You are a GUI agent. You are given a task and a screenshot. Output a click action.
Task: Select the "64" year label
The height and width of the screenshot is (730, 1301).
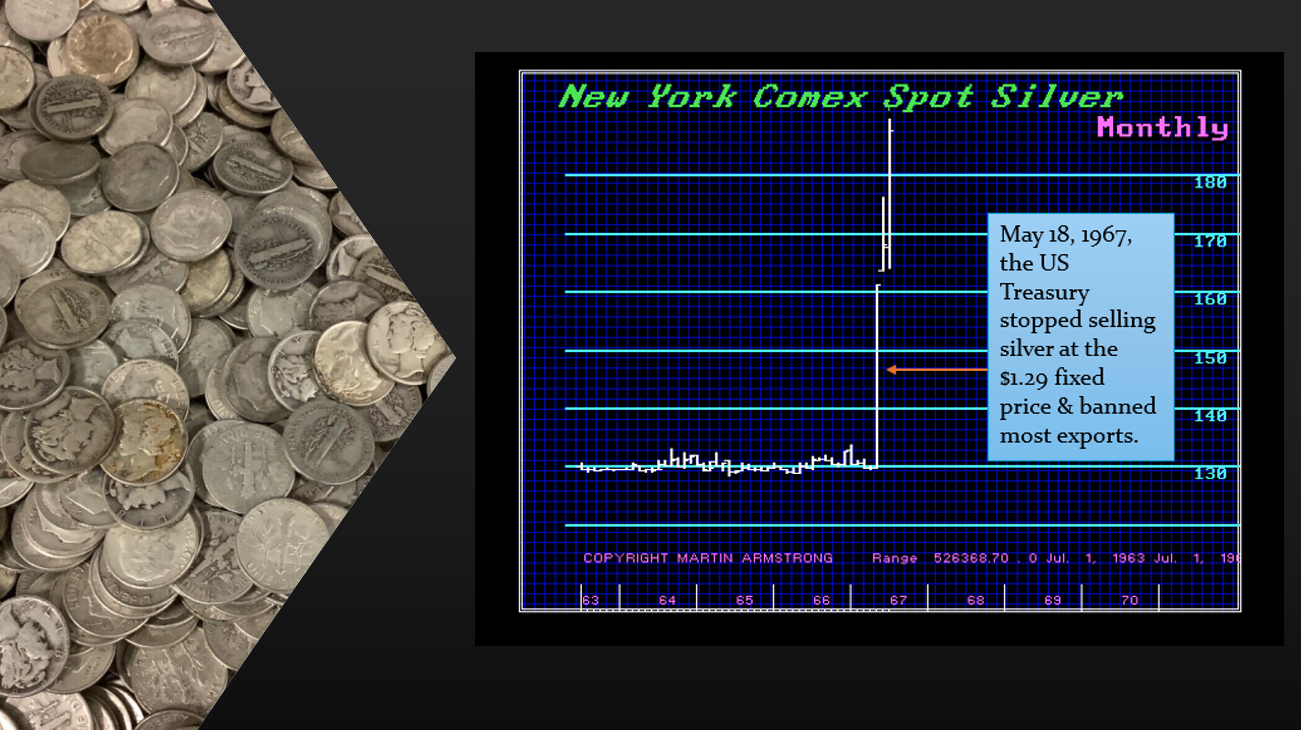667,600
